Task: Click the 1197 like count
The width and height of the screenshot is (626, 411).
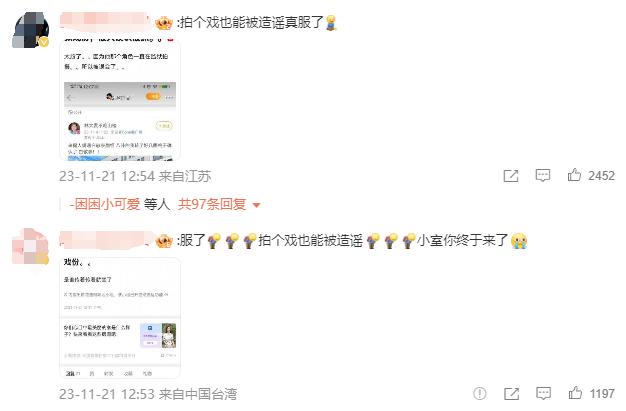Action: click(x=602, y=394)
